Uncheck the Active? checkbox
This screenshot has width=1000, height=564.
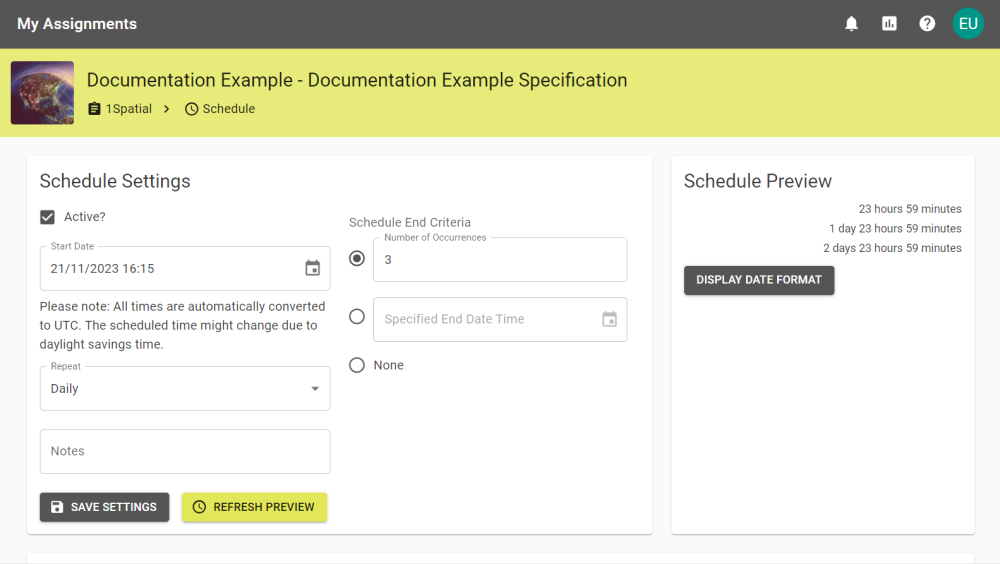pyautogui.click(x=47, y=217)
